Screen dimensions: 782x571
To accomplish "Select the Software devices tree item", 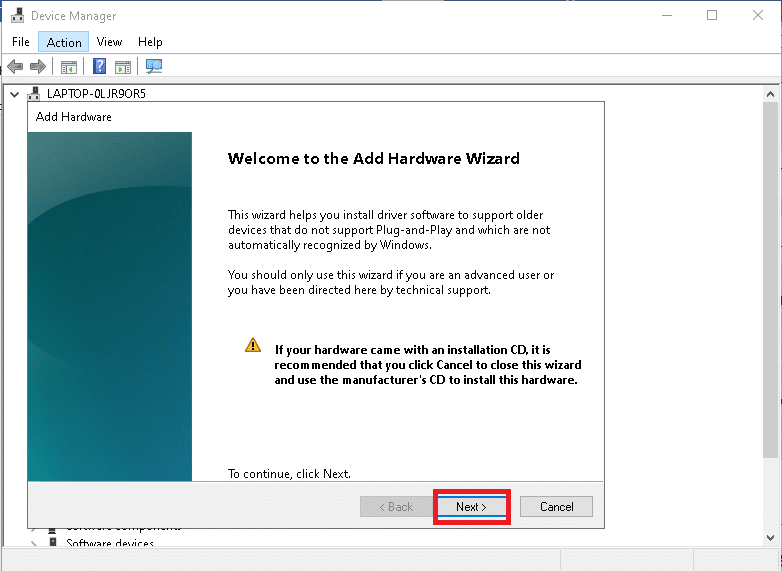I will point(110,543).
